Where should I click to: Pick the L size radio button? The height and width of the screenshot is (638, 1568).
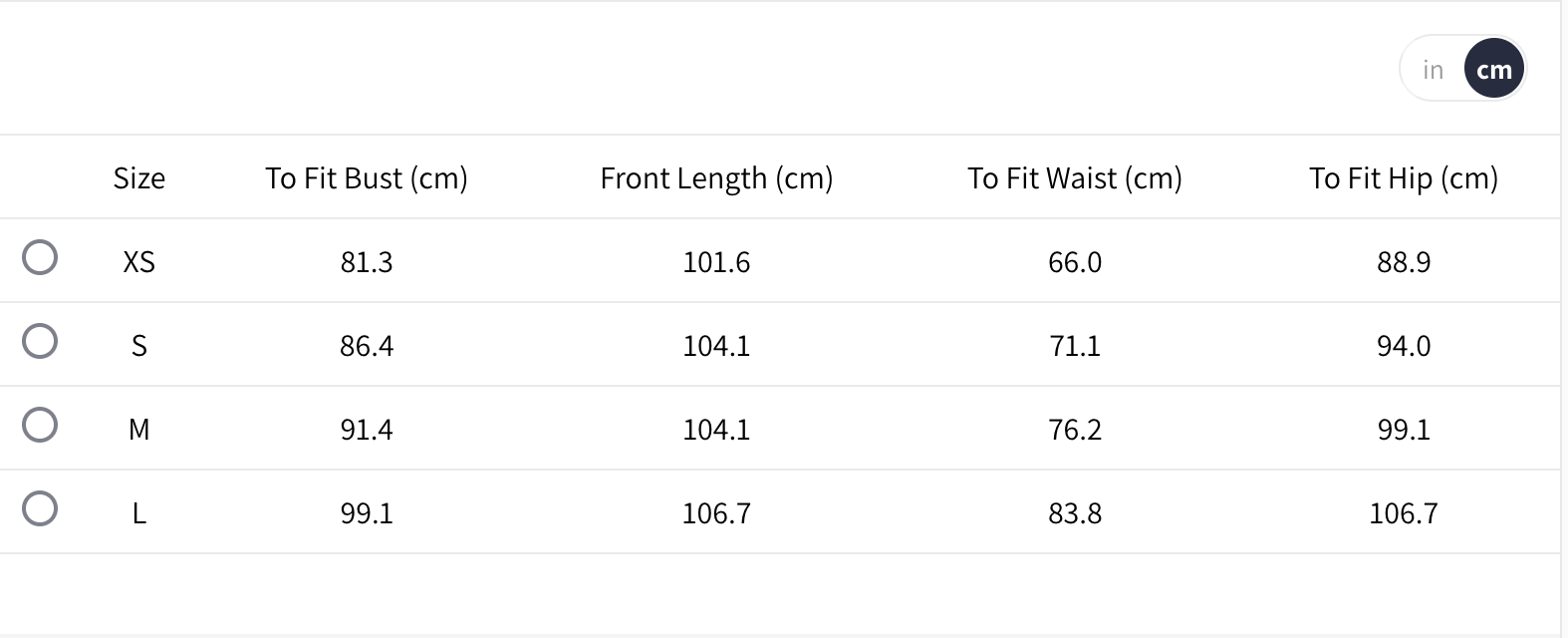tap(40, 509)
